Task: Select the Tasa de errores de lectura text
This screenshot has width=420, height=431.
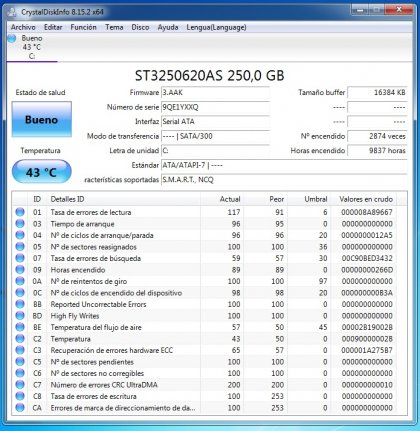Action: point(91,212)
